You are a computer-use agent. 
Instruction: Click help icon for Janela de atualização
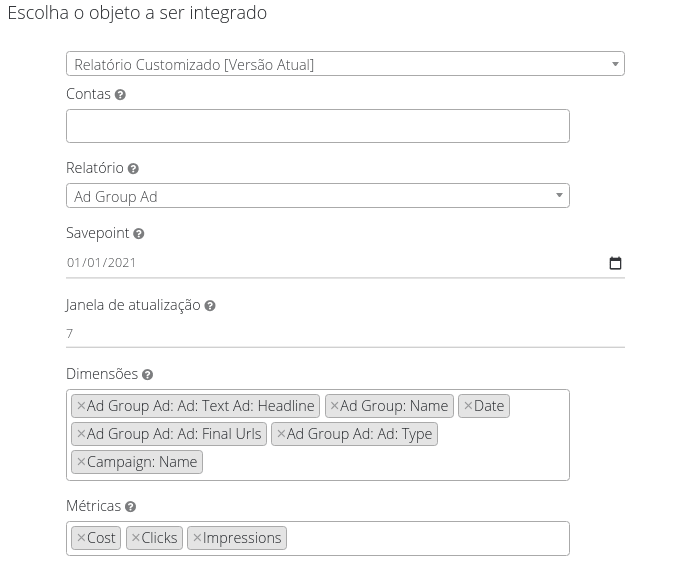pos(210,306)
